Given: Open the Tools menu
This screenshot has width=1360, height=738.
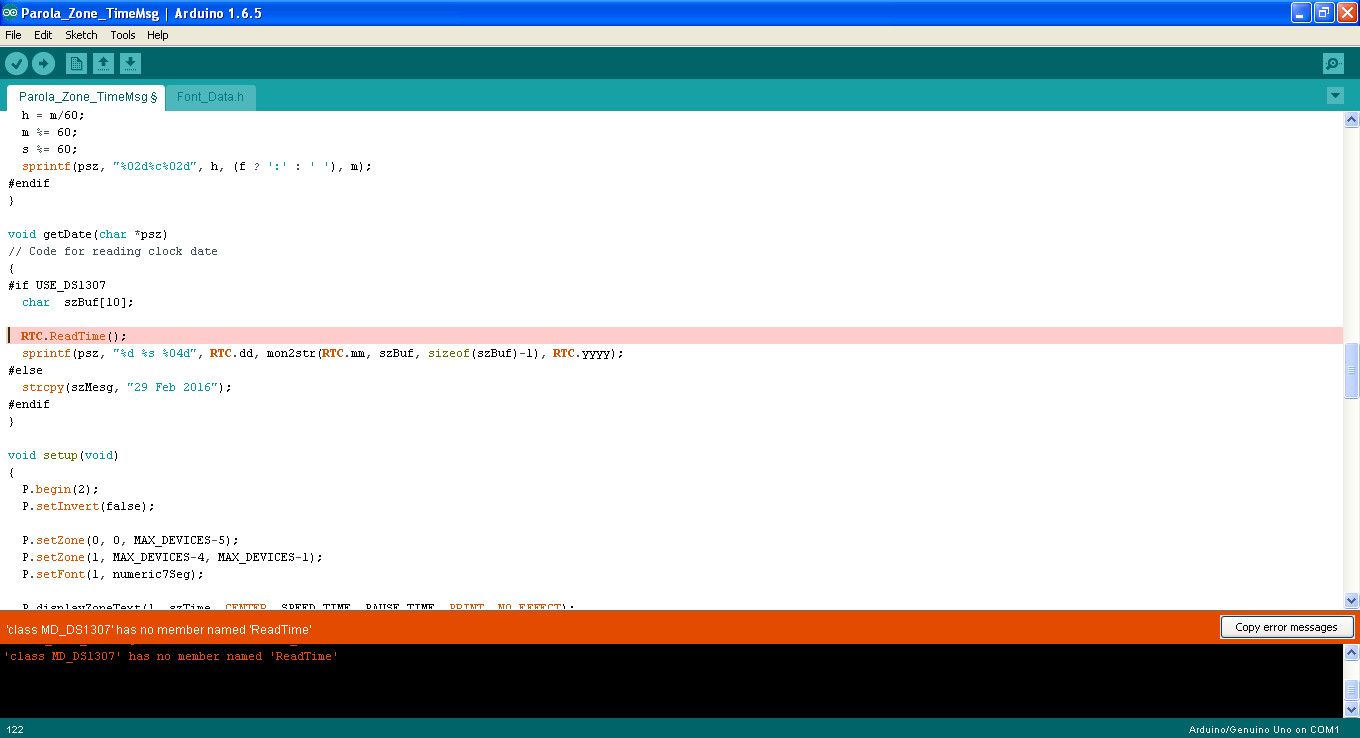Looking at the screenshot, I should [x=122, y=34].
